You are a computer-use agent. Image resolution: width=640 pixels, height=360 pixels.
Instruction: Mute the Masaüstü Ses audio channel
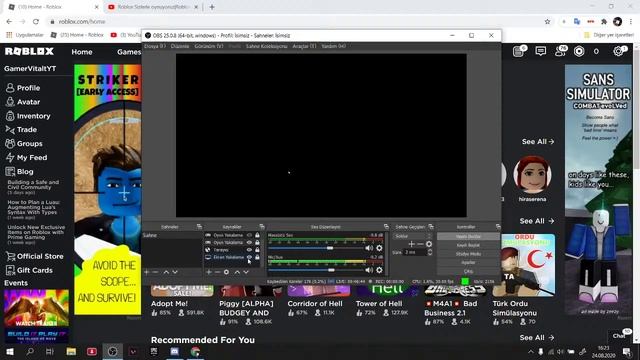tap(369, 248)
